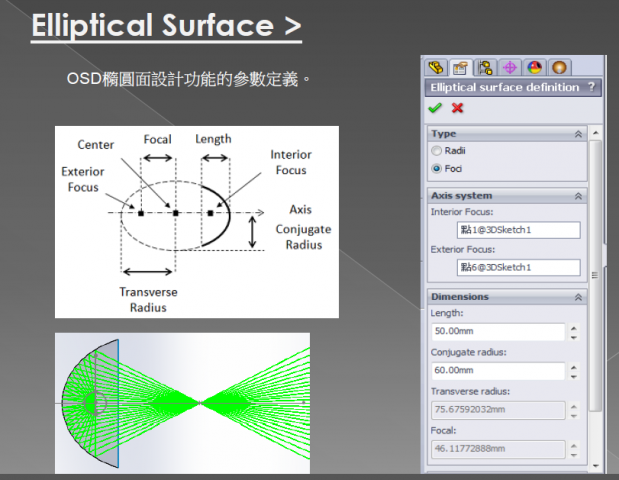Screen dimensions: 619x480
Task: Switch to the PropertyManager tab icon
Action: [x=461, y=68]
